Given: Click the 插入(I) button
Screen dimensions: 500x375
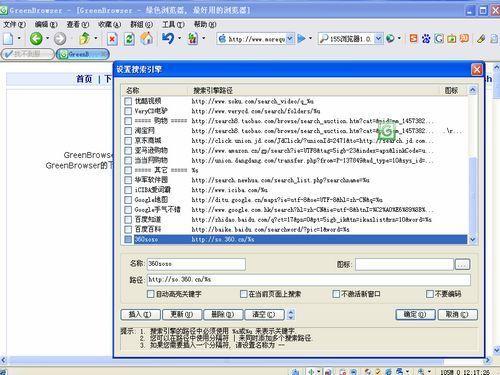Looking at the screenshot, I should [140, 314].
